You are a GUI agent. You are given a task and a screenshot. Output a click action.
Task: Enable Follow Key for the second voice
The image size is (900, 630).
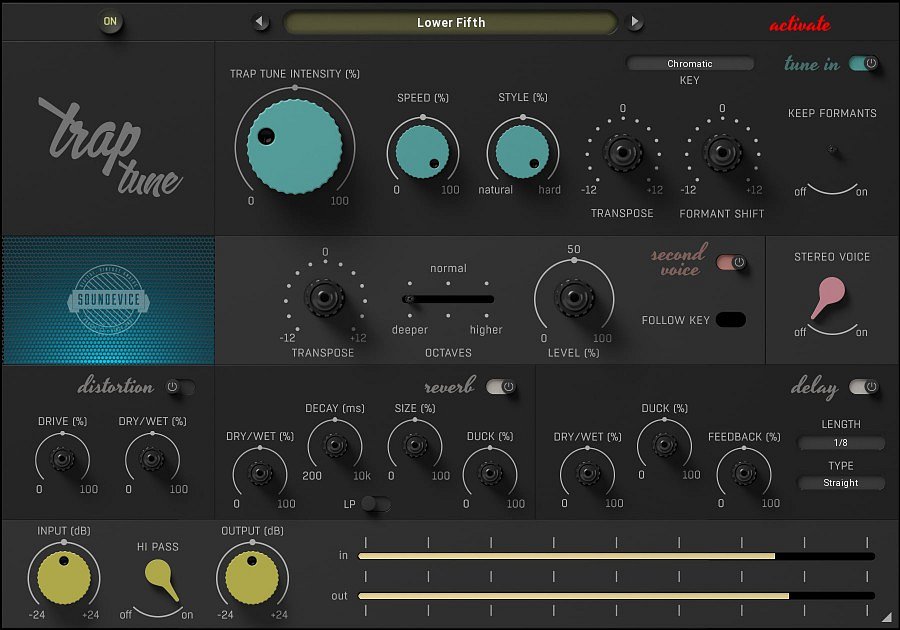tap(731, 319)
